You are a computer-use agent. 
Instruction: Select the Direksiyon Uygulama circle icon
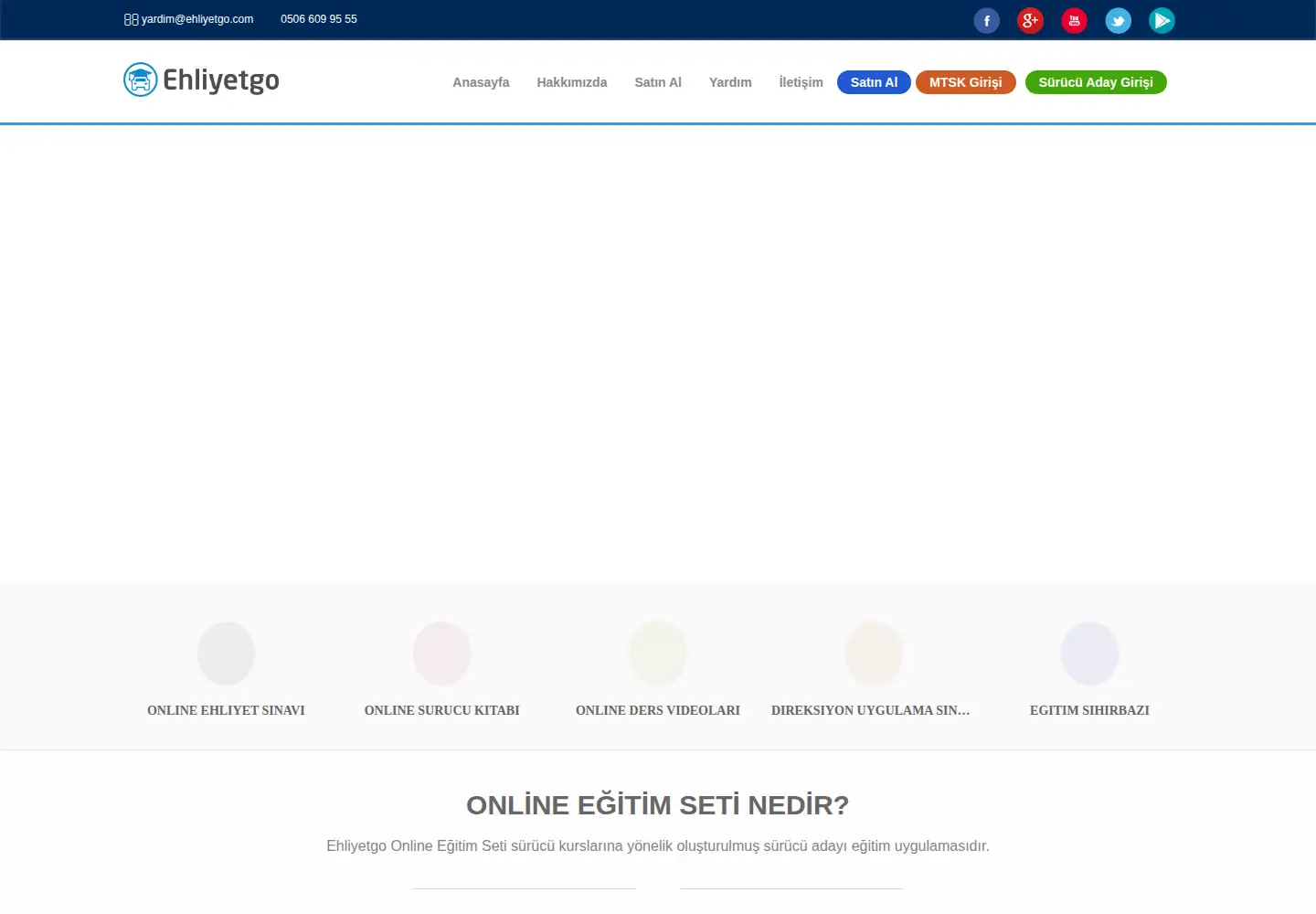pos(874,654)
